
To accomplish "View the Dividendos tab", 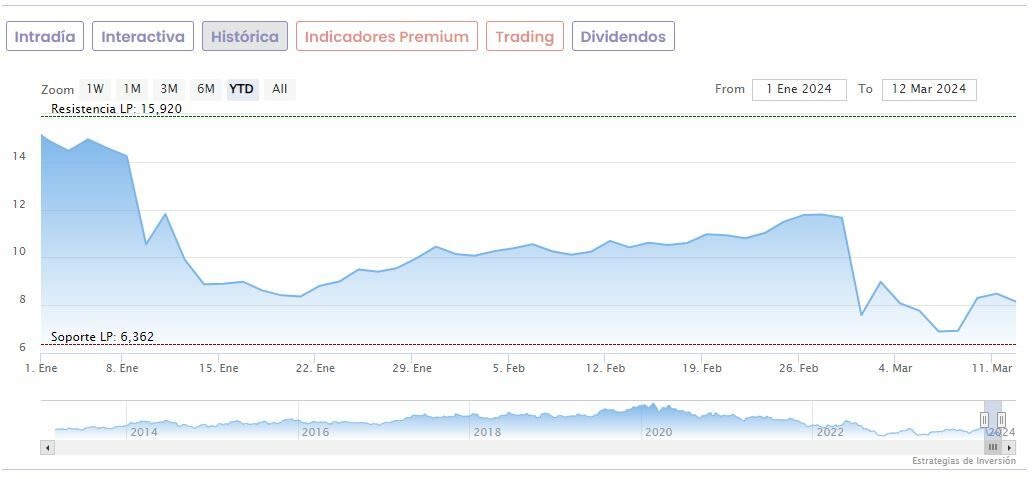I will click(x=623, y=37).
